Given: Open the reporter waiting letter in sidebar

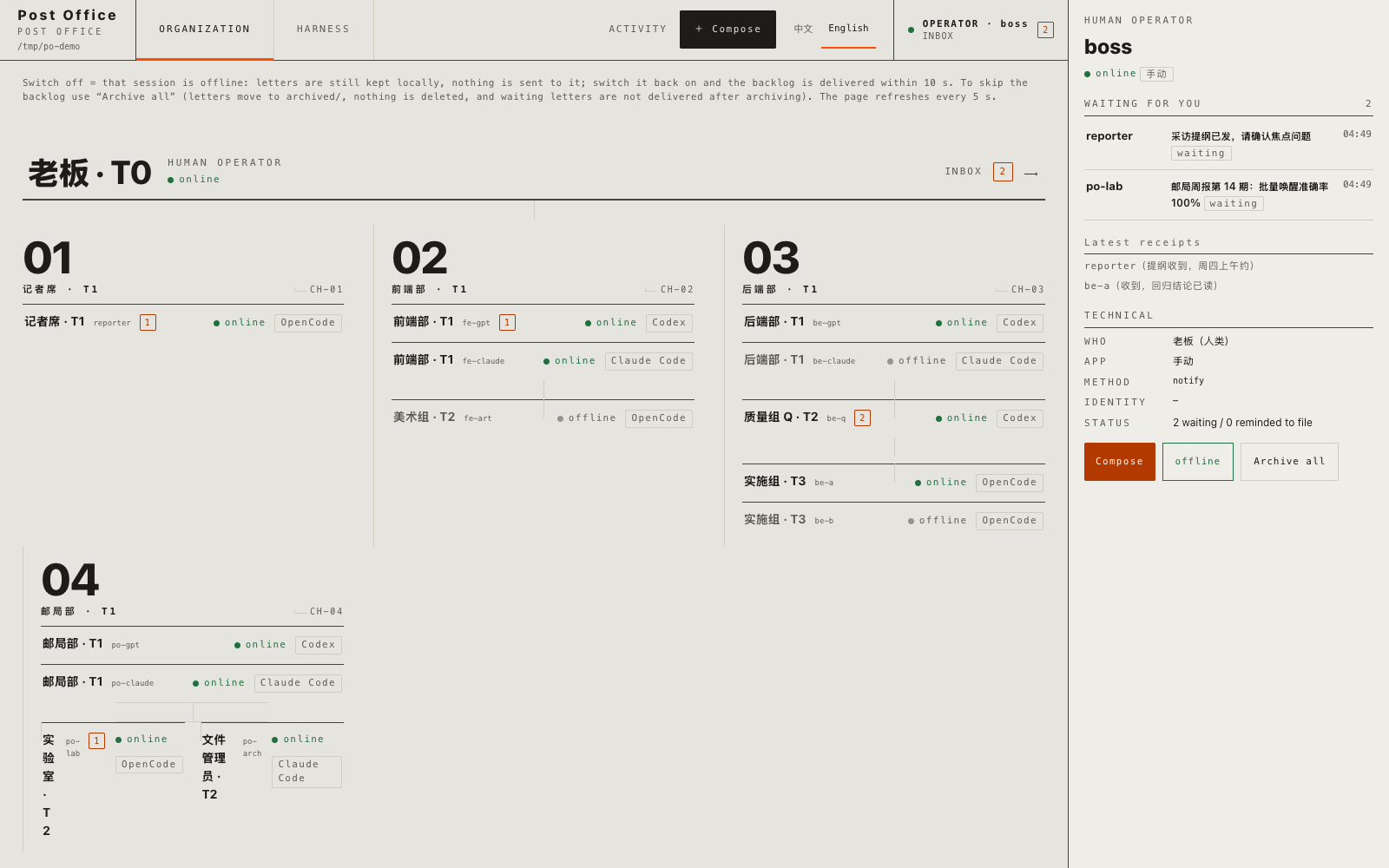Looking at the screenshot, I should tap(1228, 145).
